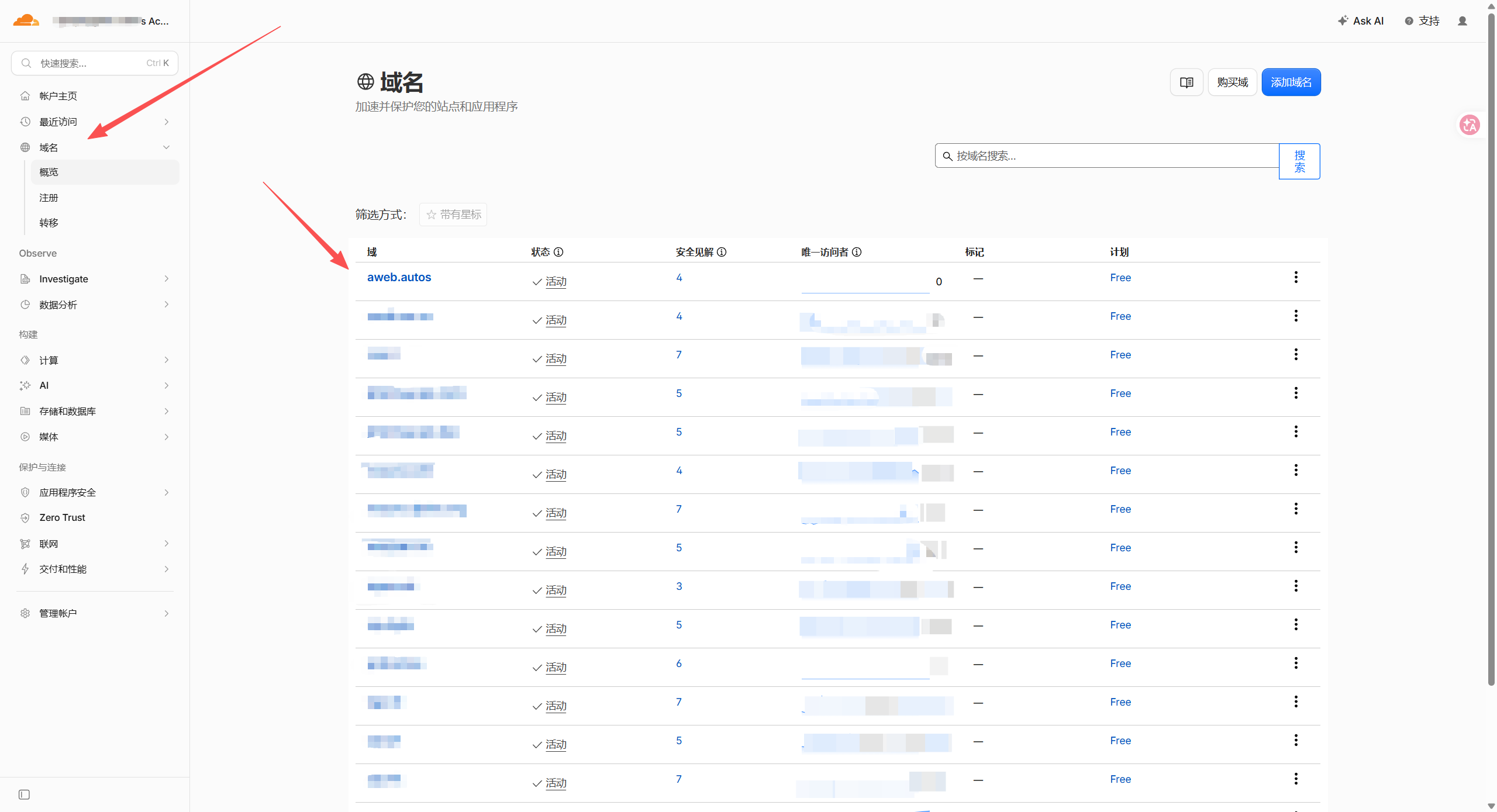The height and width of the screenshot is (812, 1497).
Task: Expand the 管理帐户 sidebar menu
Action: pyautogui.click(x=95, y=613)
